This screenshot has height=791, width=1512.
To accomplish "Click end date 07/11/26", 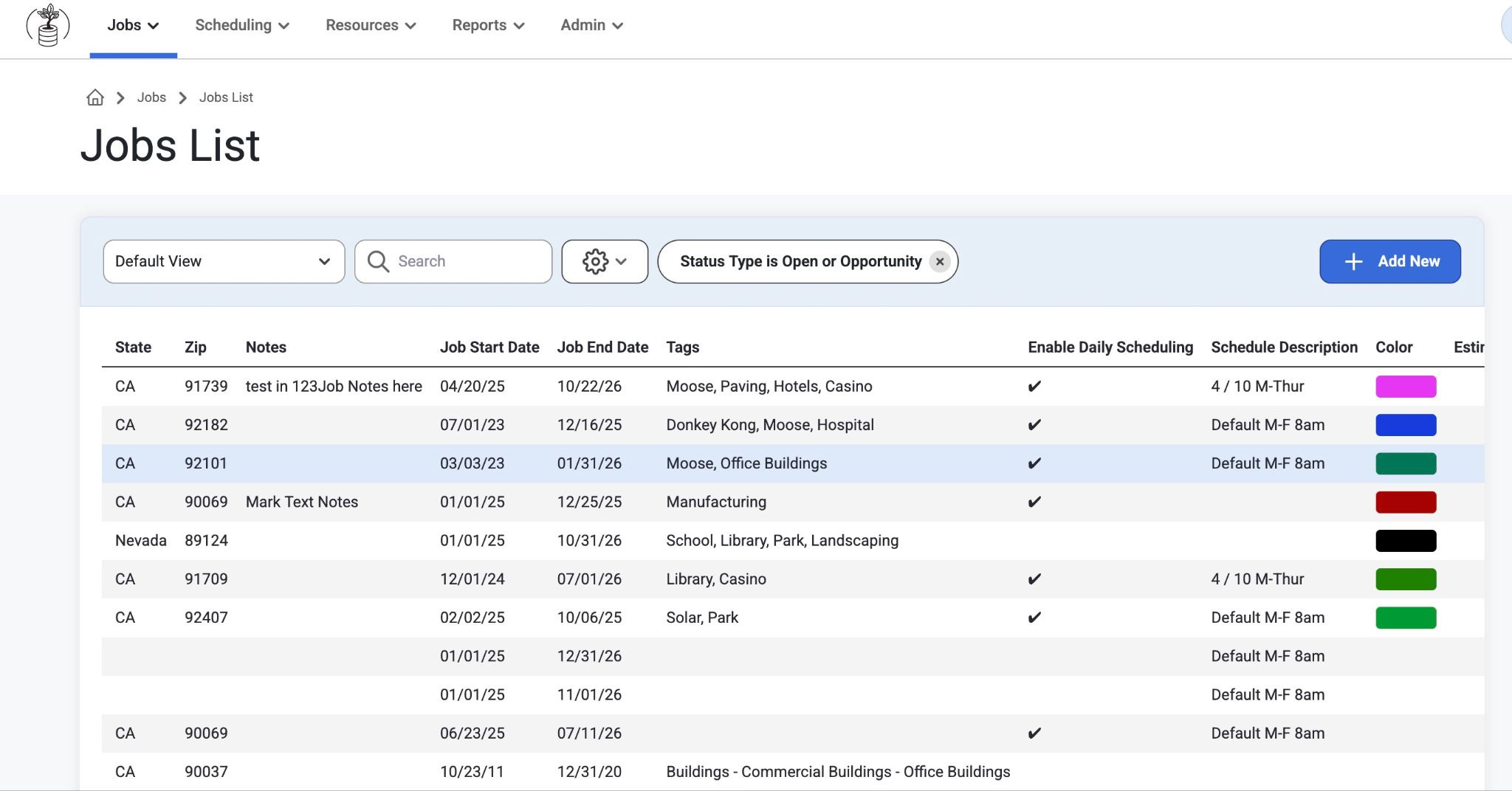I will point(589,733).
